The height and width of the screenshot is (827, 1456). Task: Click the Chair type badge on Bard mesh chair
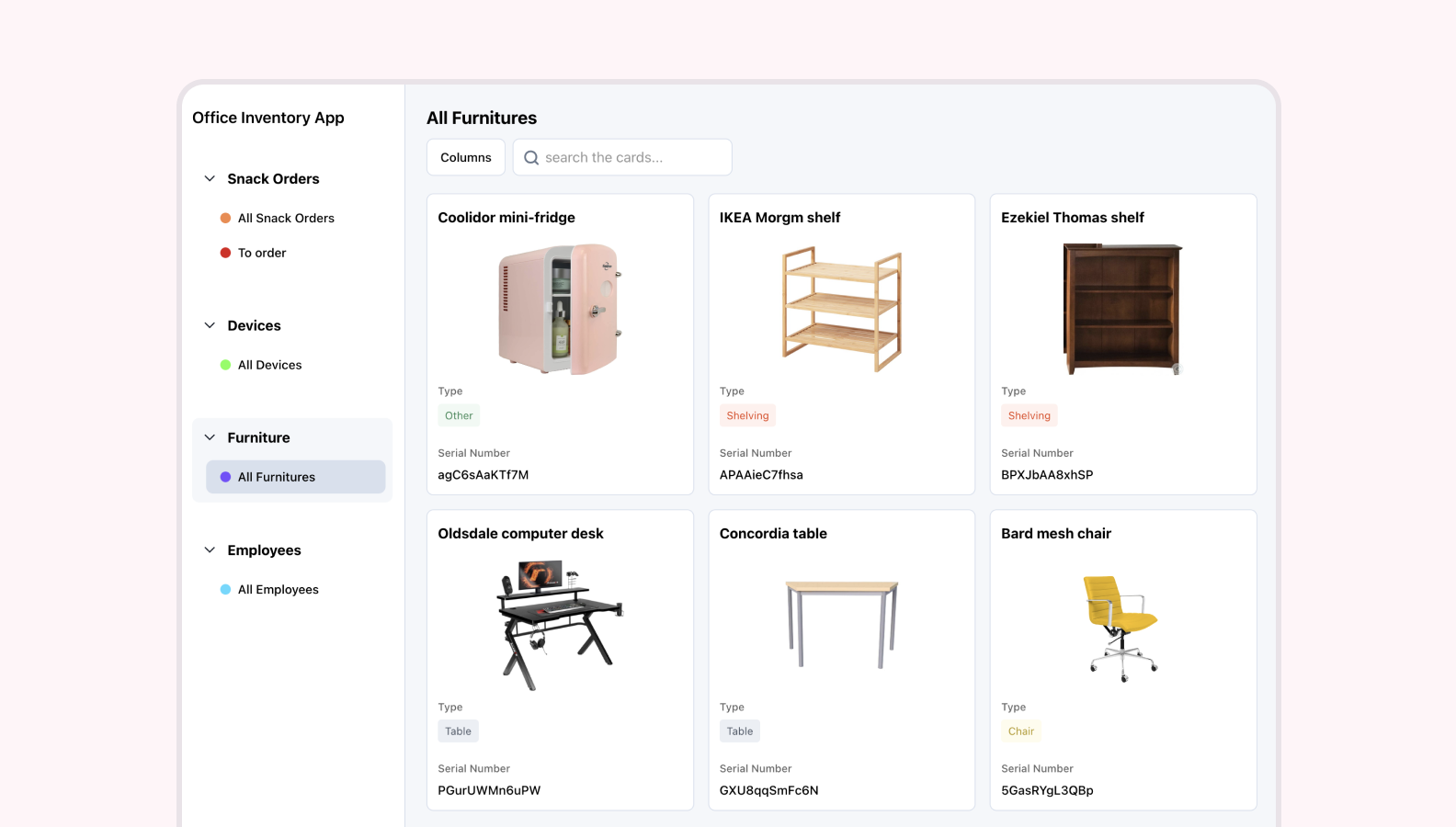click(x=1021, y=731)
